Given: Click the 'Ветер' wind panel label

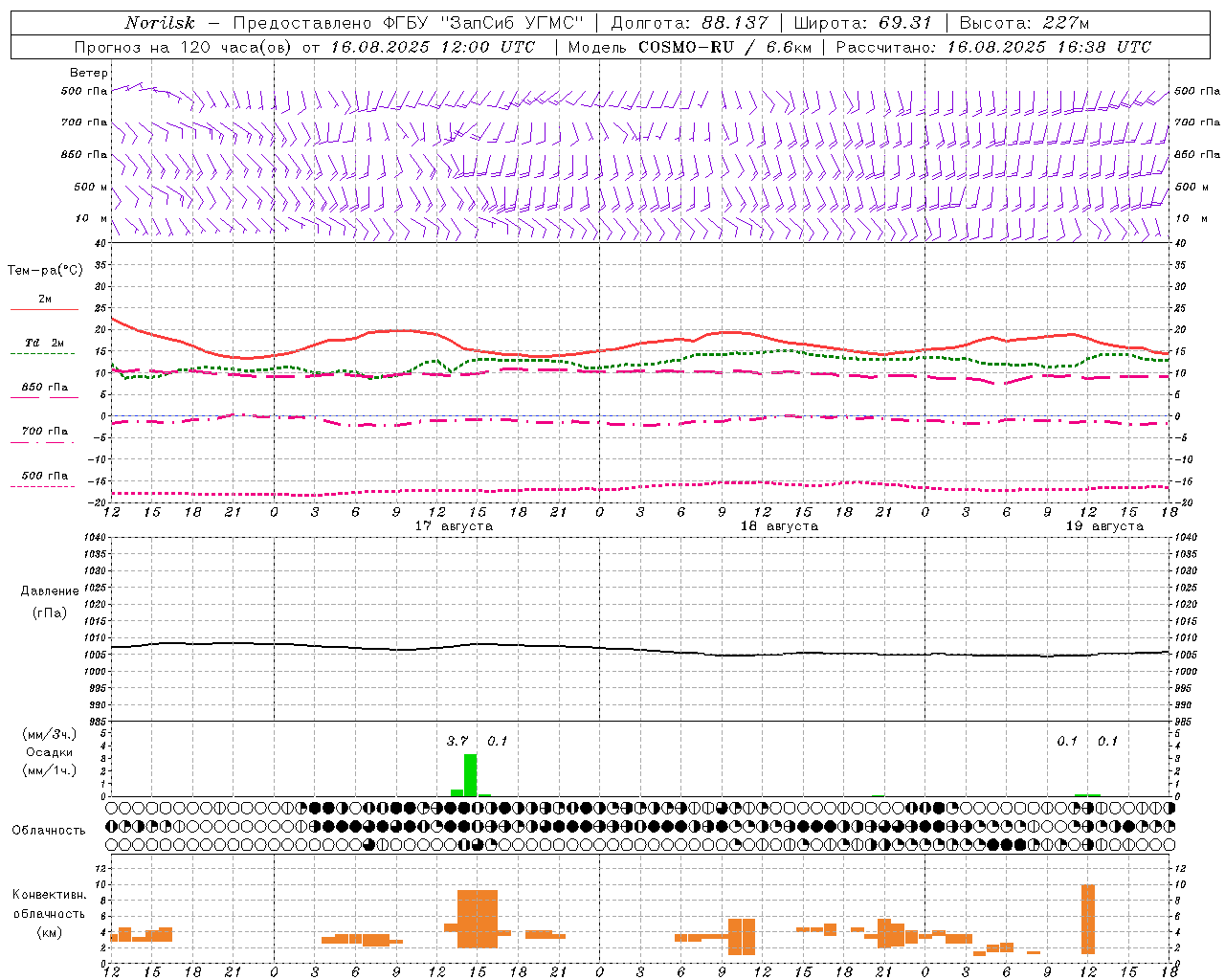Looking at the screenshot, I should 89,73.
